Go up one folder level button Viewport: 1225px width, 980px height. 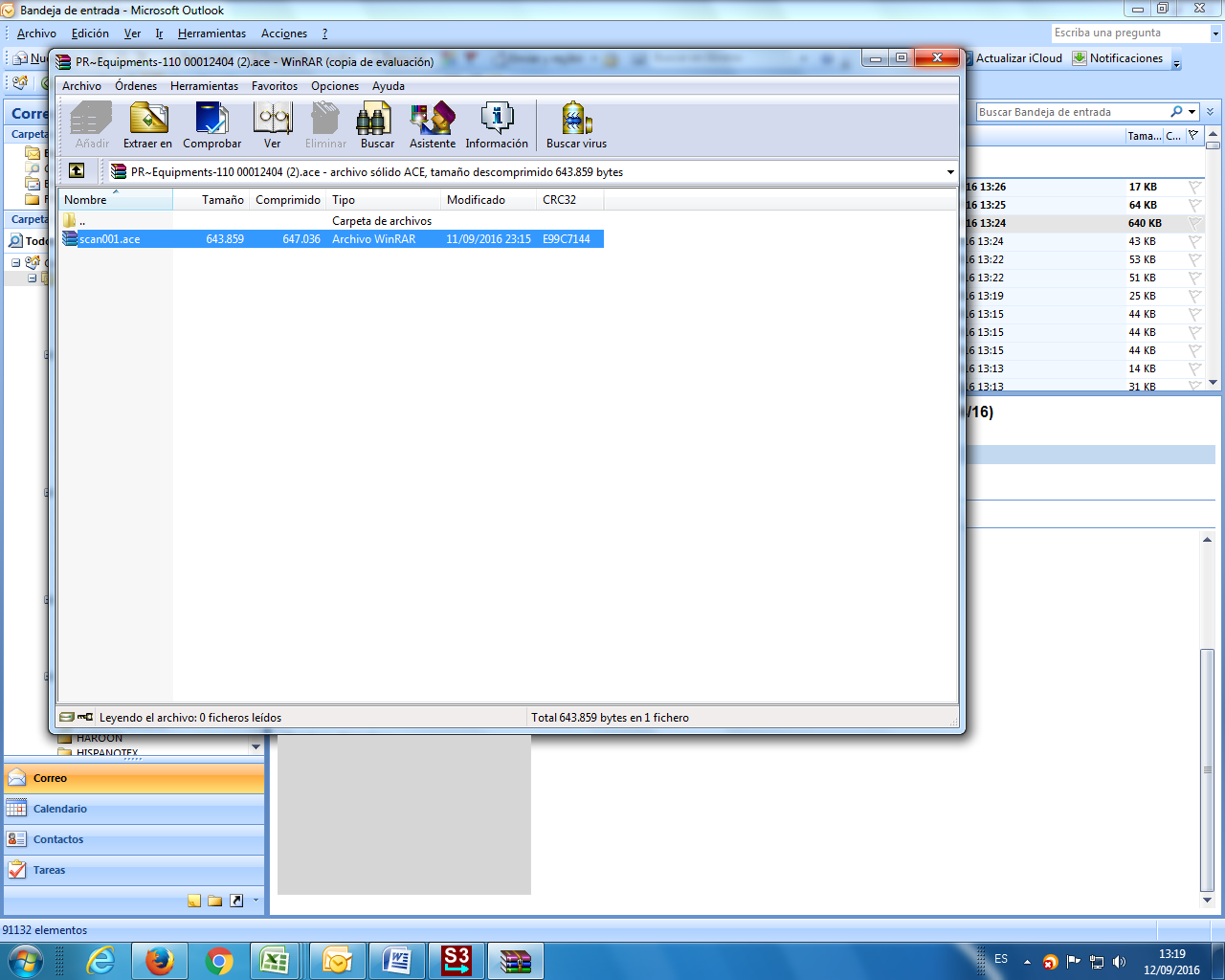coord(77,171)
